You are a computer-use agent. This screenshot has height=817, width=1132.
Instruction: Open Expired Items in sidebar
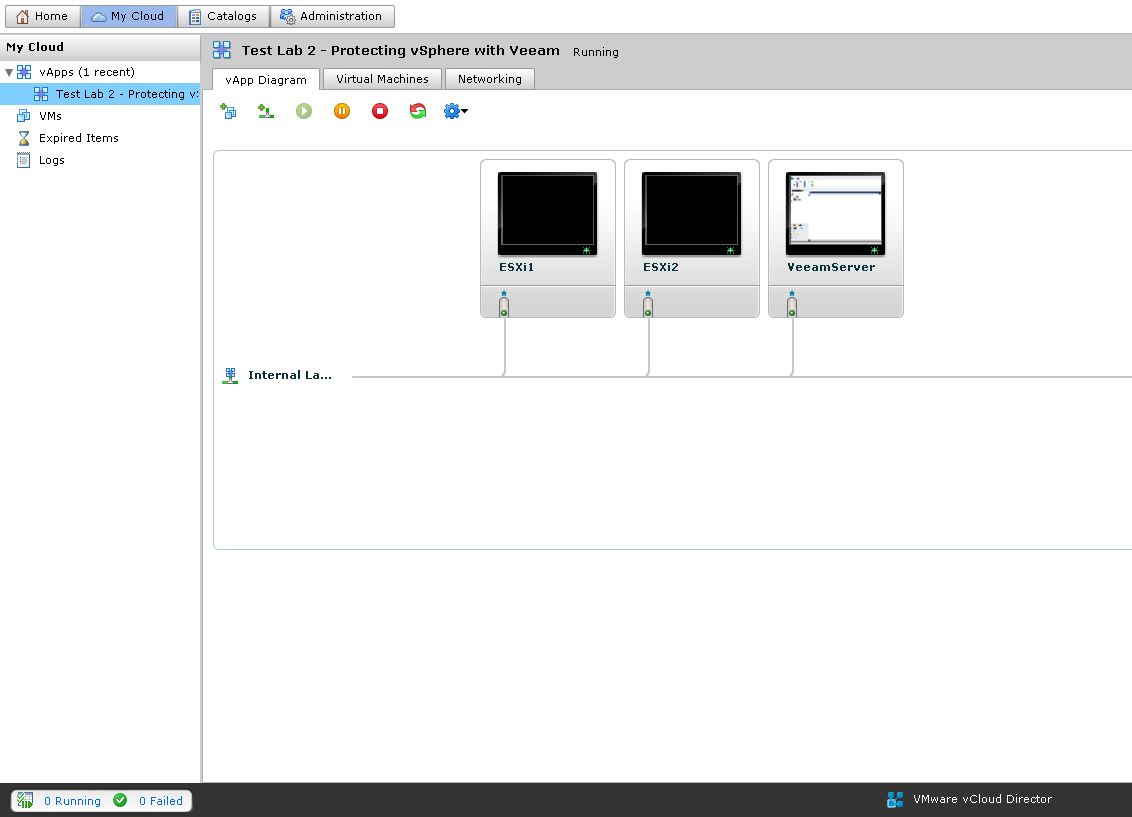point(79,138)
